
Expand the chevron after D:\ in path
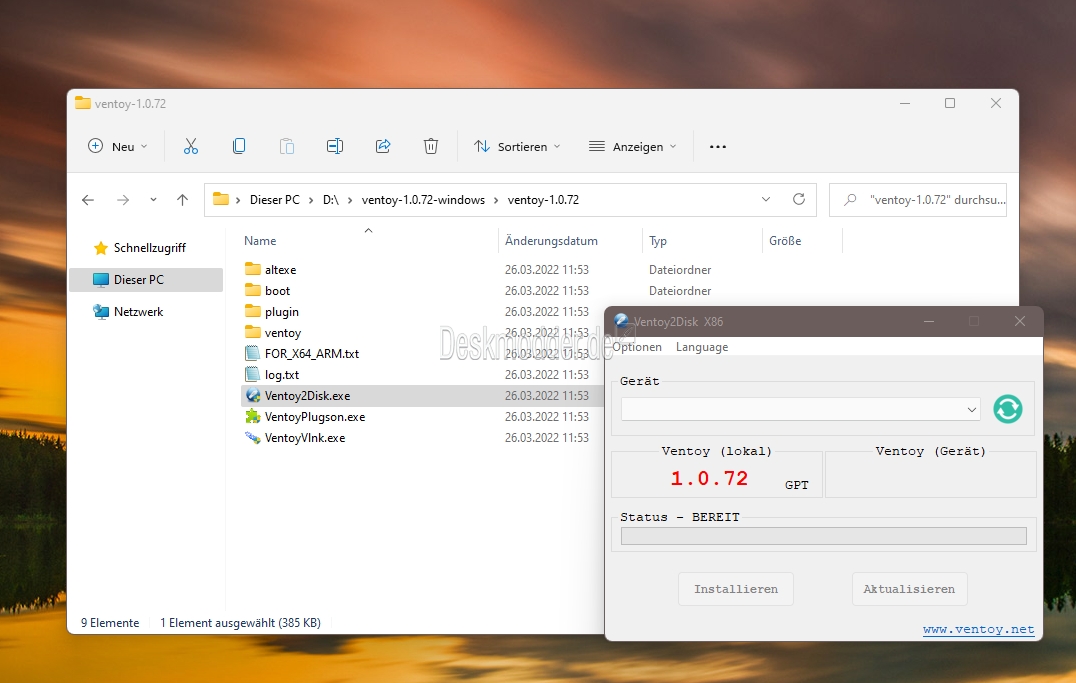pyautogui.click(x=350, y=200)
